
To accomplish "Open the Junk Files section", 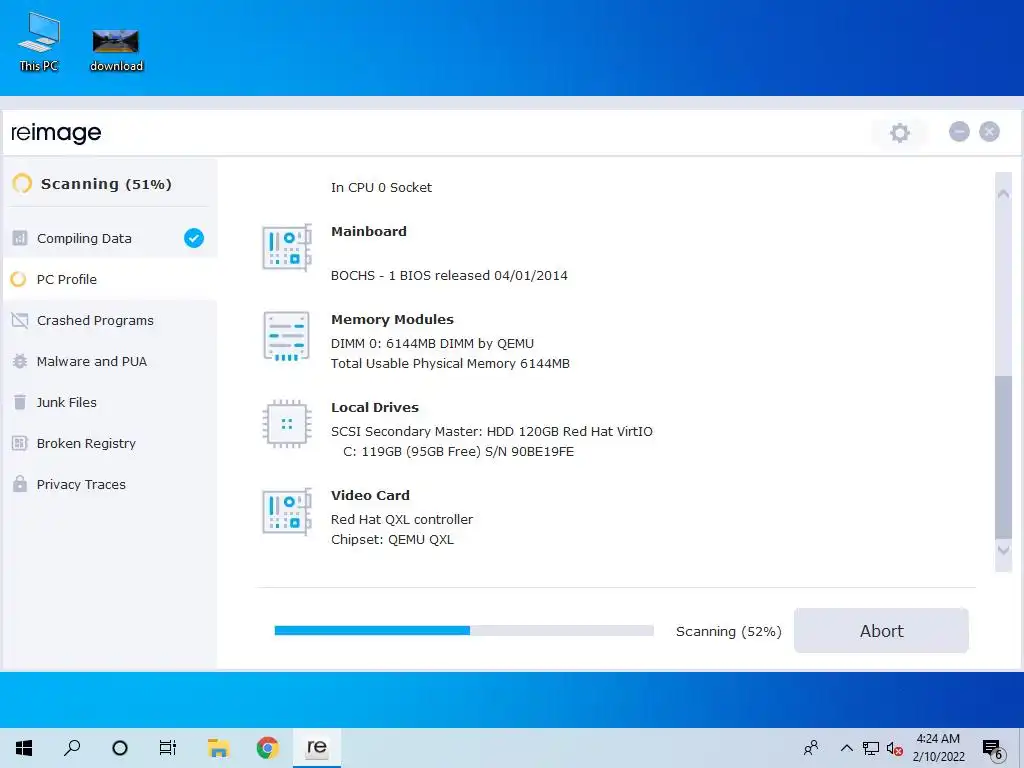I will coord(110,402).
